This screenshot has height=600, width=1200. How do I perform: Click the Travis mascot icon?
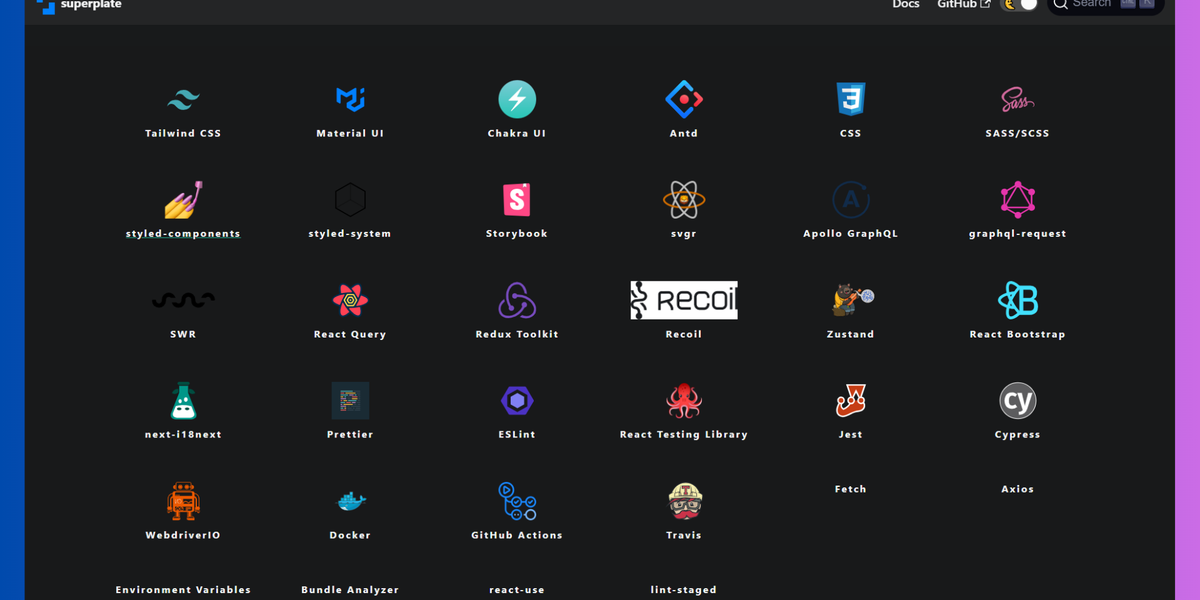click(x=684, y=501)
